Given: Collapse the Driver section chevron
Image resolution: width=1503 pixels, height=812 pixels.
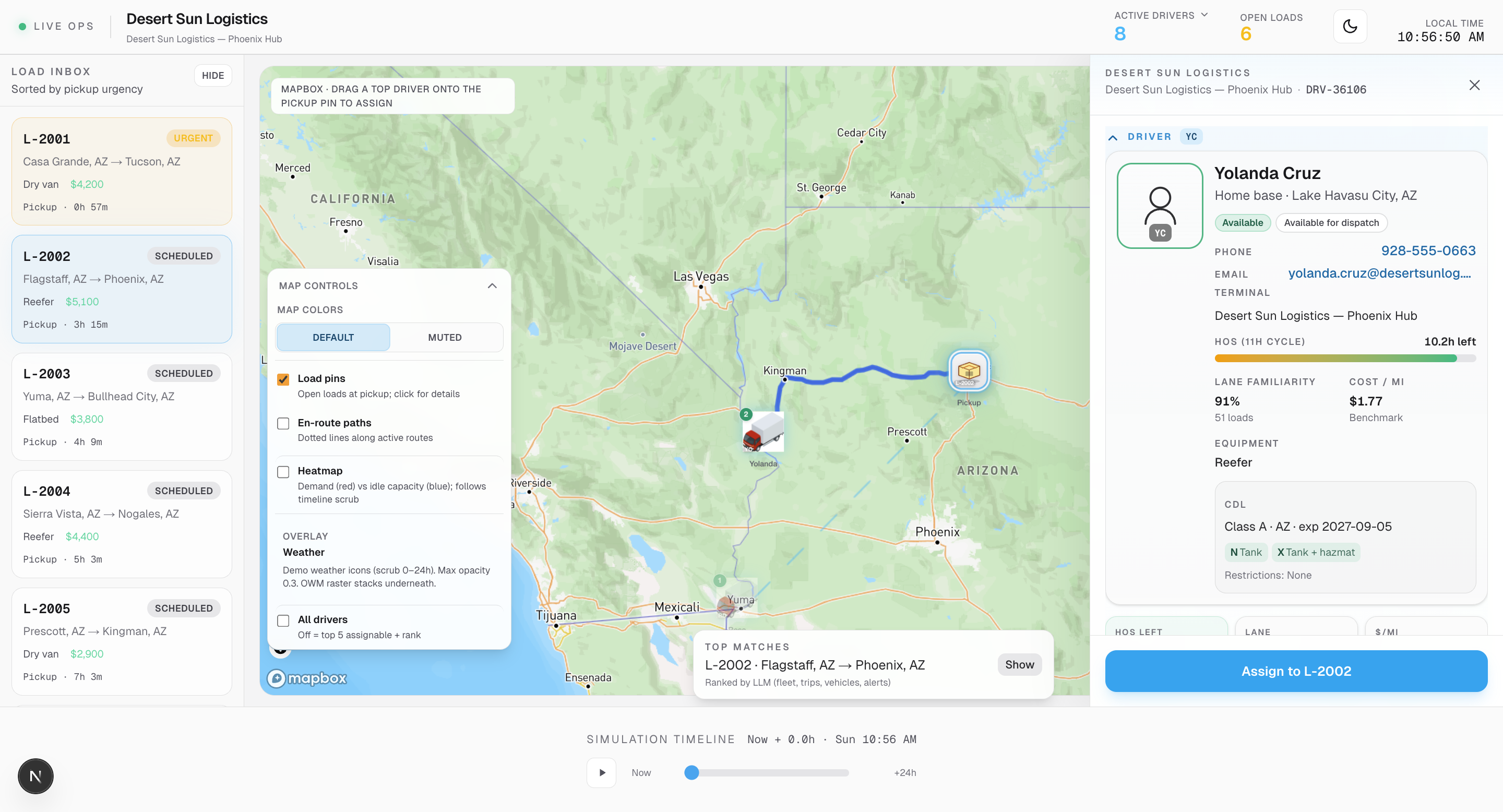Looking at the screenshot, I should coord(1113,137).
